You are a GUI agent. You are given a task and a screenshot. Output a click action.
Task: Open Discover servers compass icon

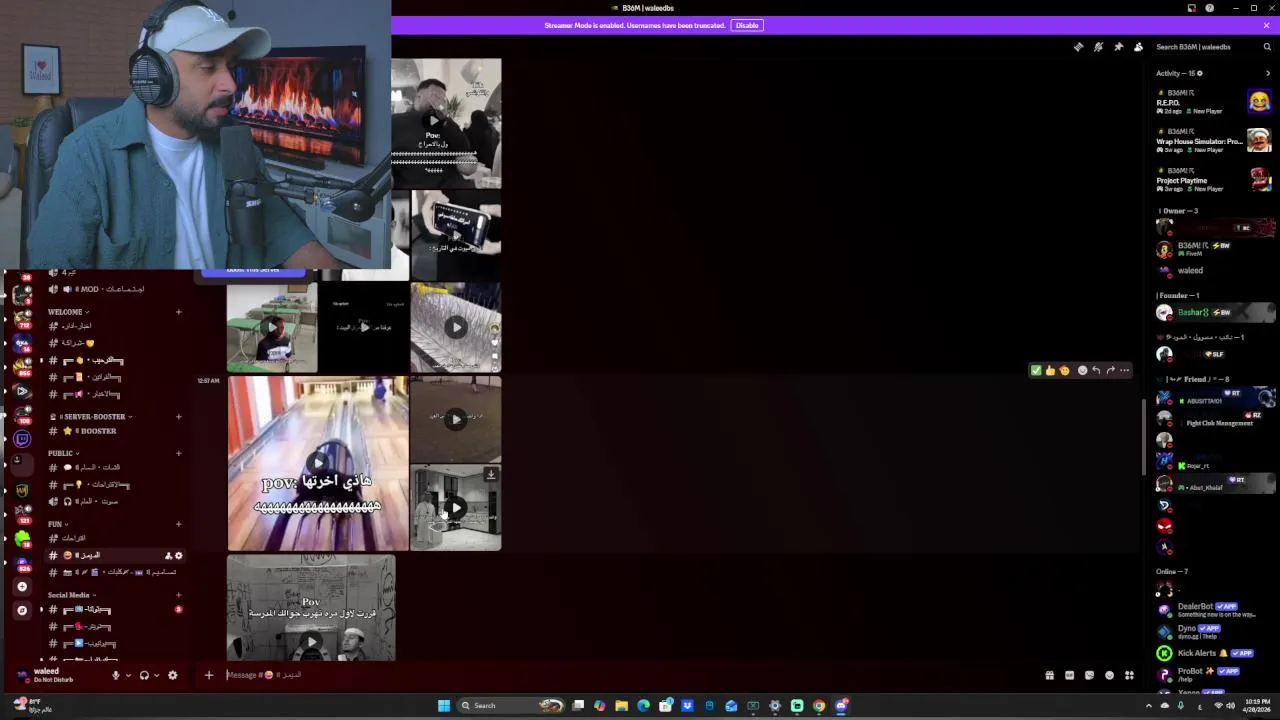22,610
